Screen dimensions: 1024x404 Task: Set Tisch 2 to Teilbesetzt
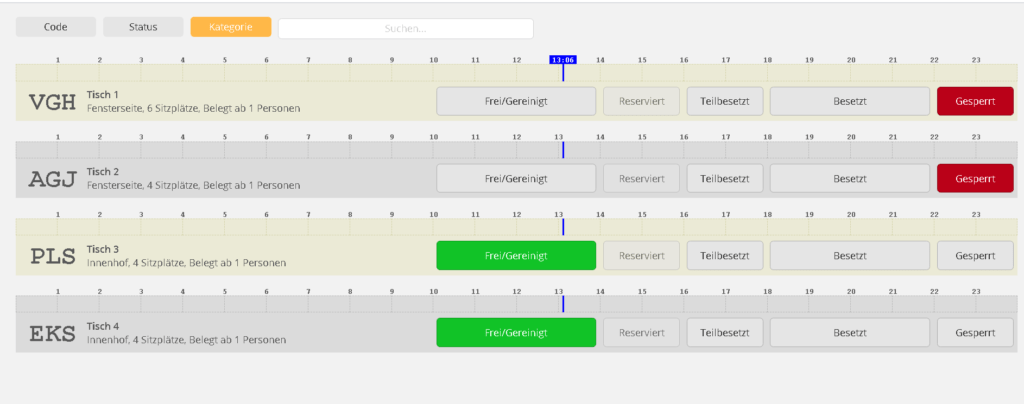pyautogui.click(x=725, y=178)
